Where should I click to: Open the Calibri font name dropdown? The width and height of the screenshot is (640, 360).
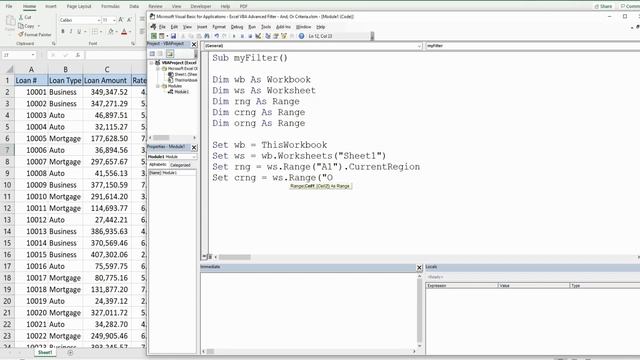click(x=98, y=20)
